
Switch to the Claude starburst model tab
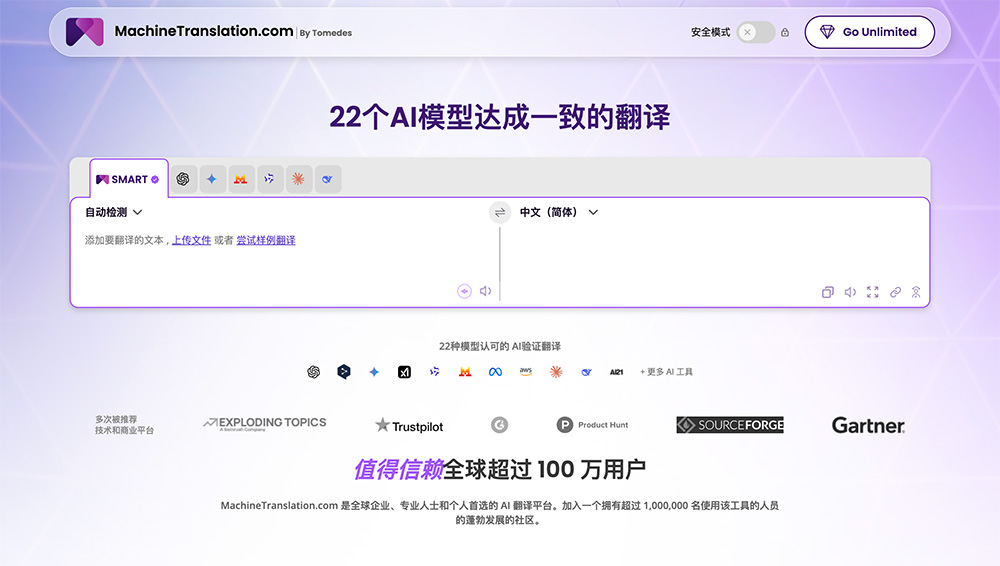point(298,179)
